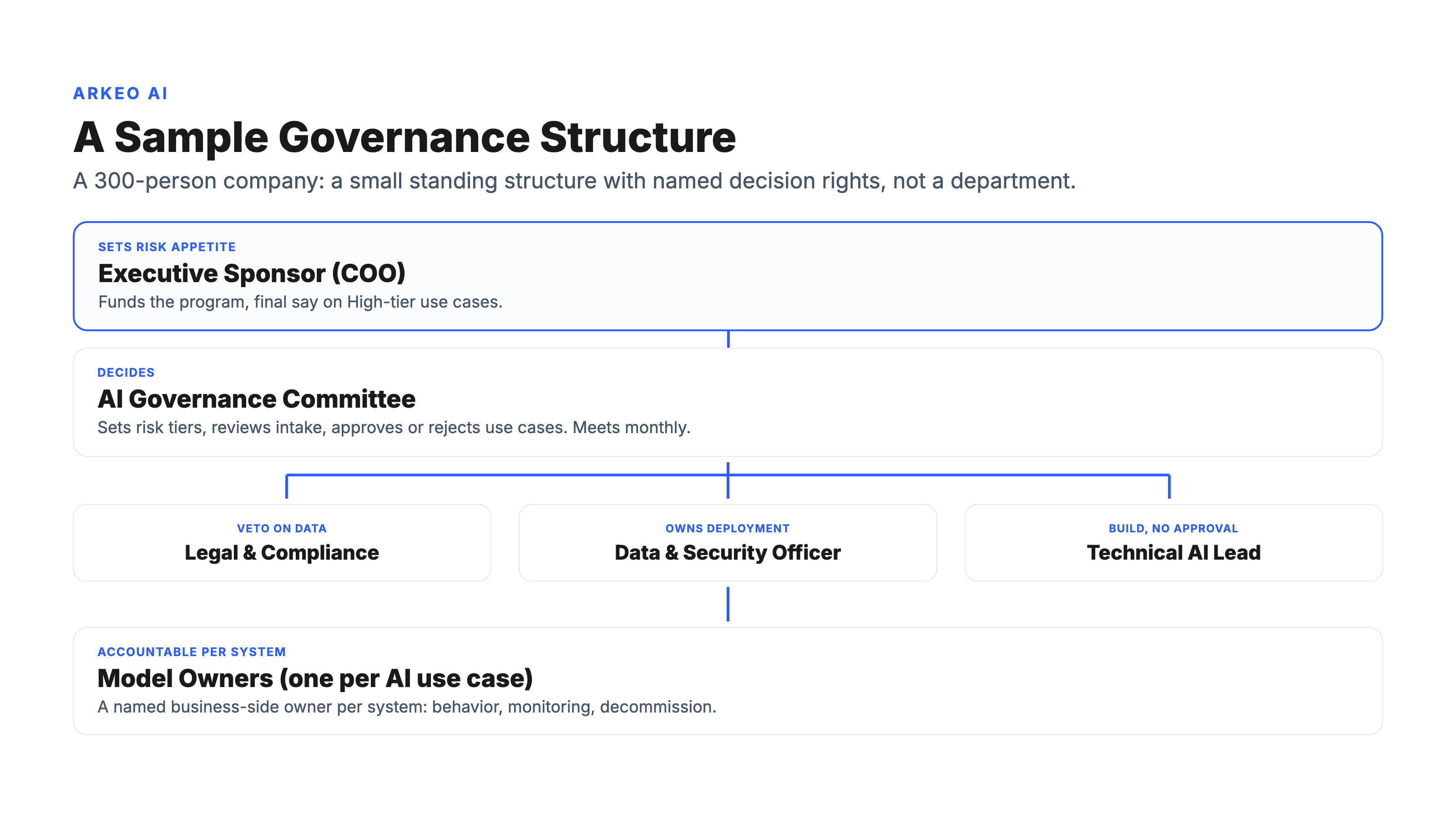Click the "OWNS DEPLOYMENT" label
The width and height of the screenshot is (1456, 819).
[728, 528]
